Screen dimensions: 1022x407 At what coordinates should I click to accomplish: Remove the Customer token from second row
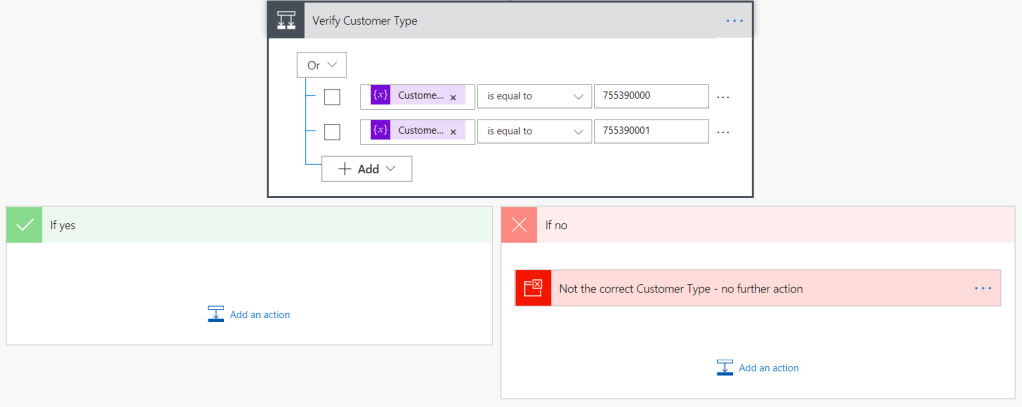point(453,132)
